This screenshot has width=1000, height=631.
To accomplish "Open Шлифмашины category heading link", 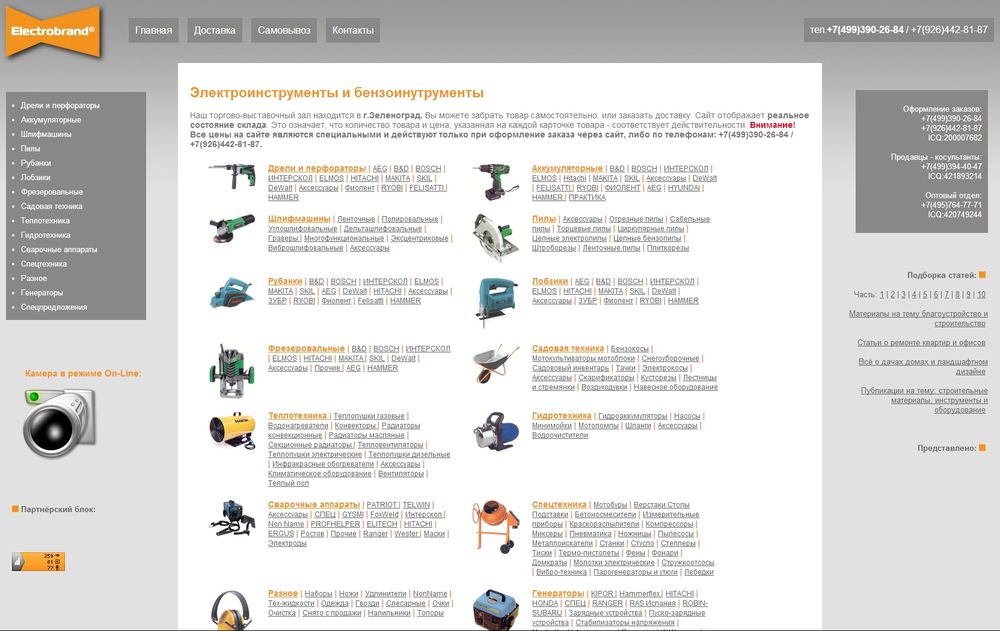I will (x=299, y=219).
